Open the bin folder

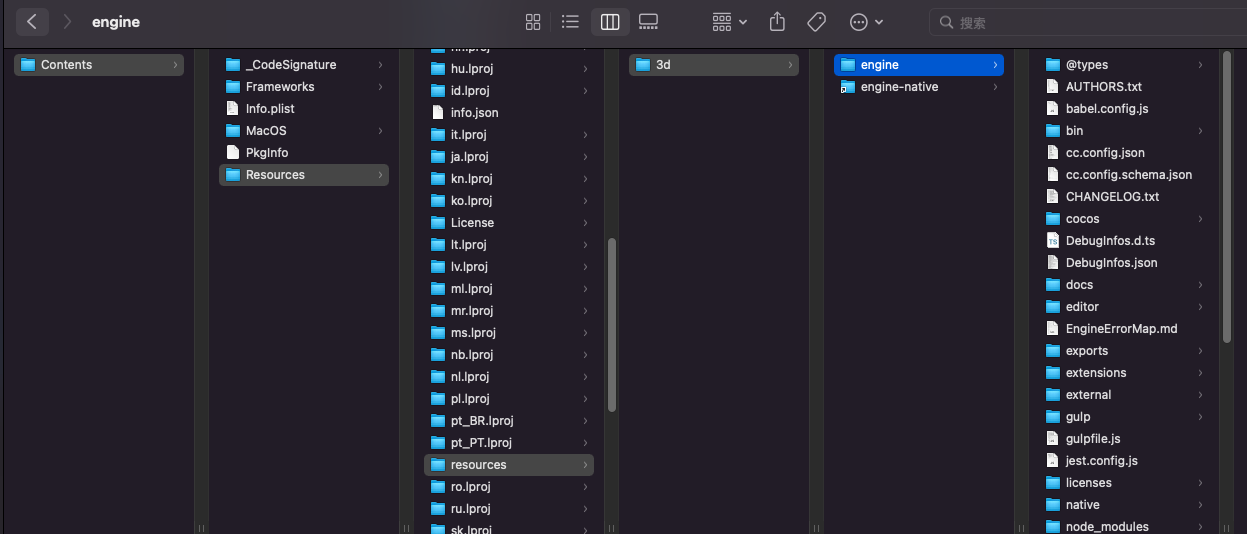pyautogui.click(x=1124, y=131)
